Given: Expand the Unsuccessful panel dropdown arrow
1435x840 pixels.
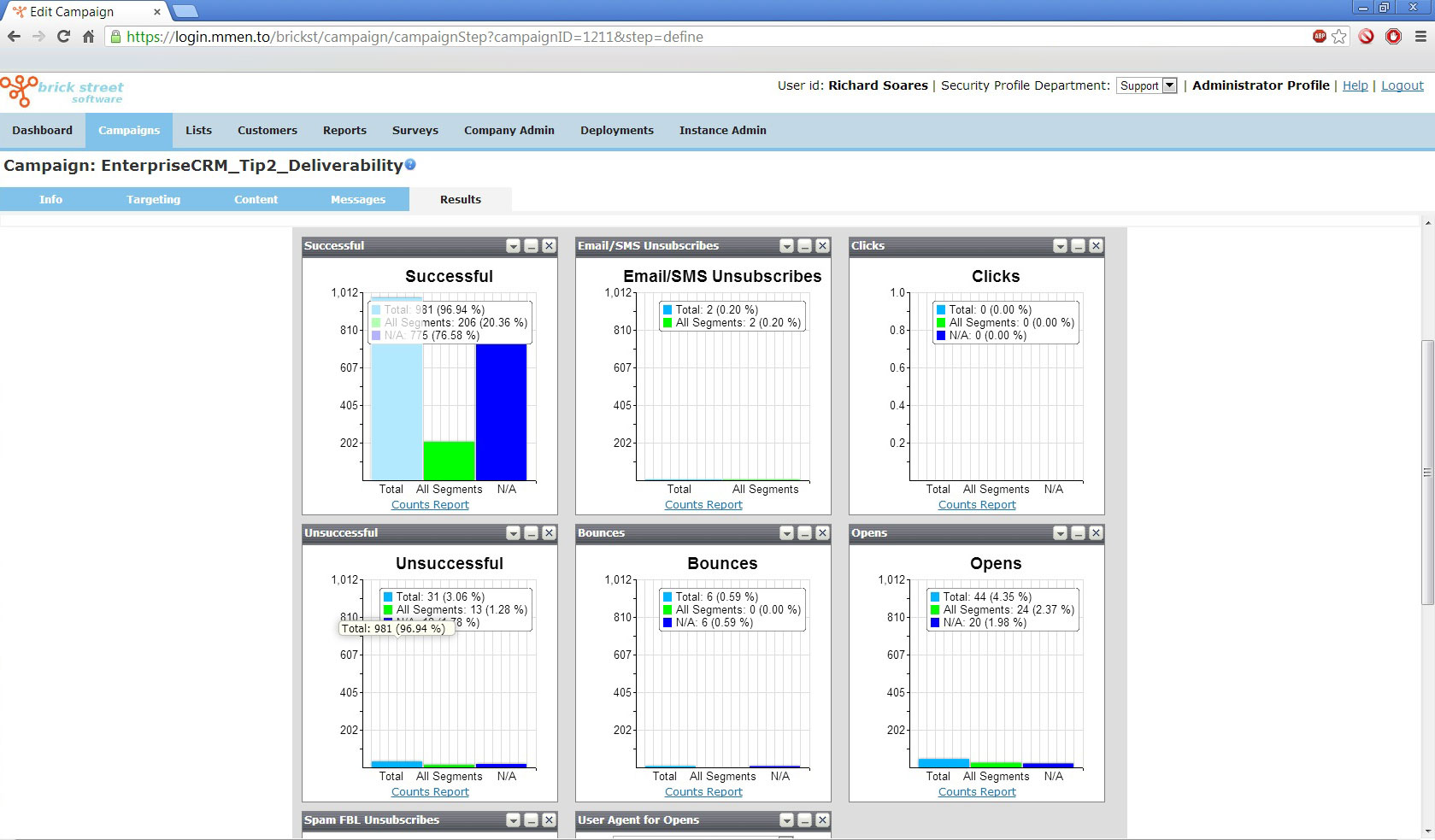Looking at the screenshot, I should (x=513, y=533).
